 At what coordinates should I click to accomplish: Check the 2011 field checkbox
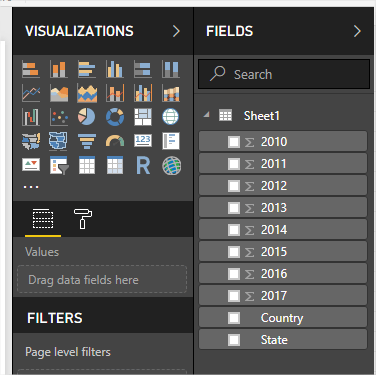click(x=234, y=164)
